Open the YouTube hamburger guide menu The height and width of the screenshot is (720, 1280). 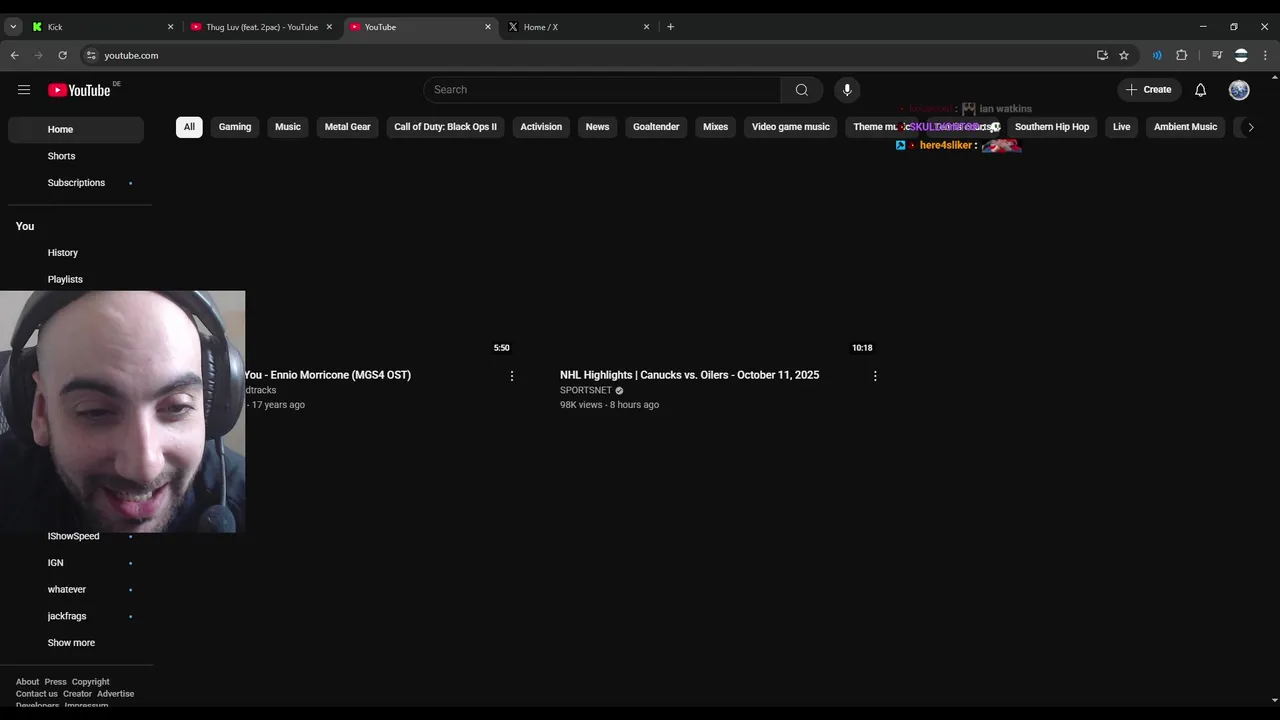(24, 90)
